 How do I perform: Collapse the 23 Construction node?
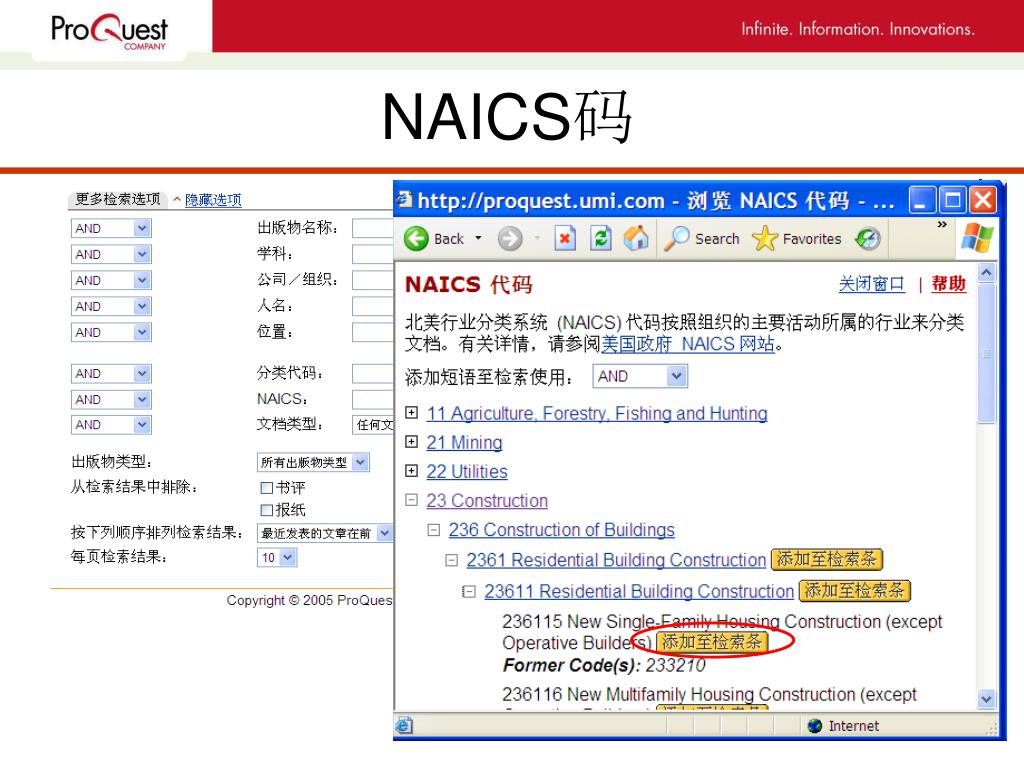click(x=411, y=500)
